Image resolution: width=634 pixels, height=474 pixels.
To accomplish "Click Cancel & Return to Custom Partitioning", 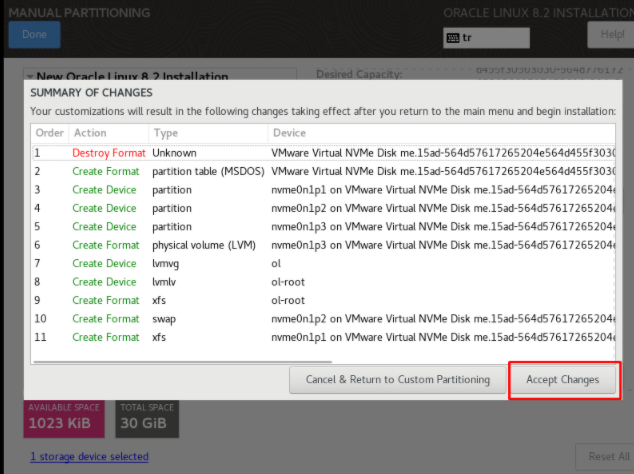I will tap(397, 379).
